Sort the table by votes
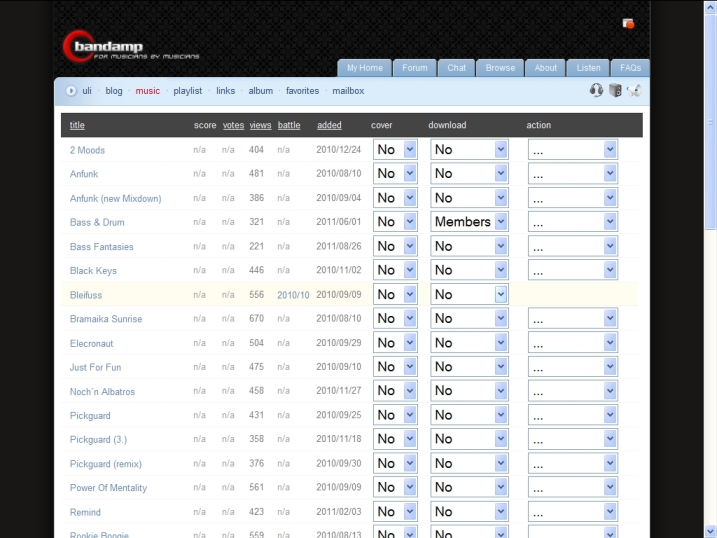The image size is (717, 538). (233, 125)
